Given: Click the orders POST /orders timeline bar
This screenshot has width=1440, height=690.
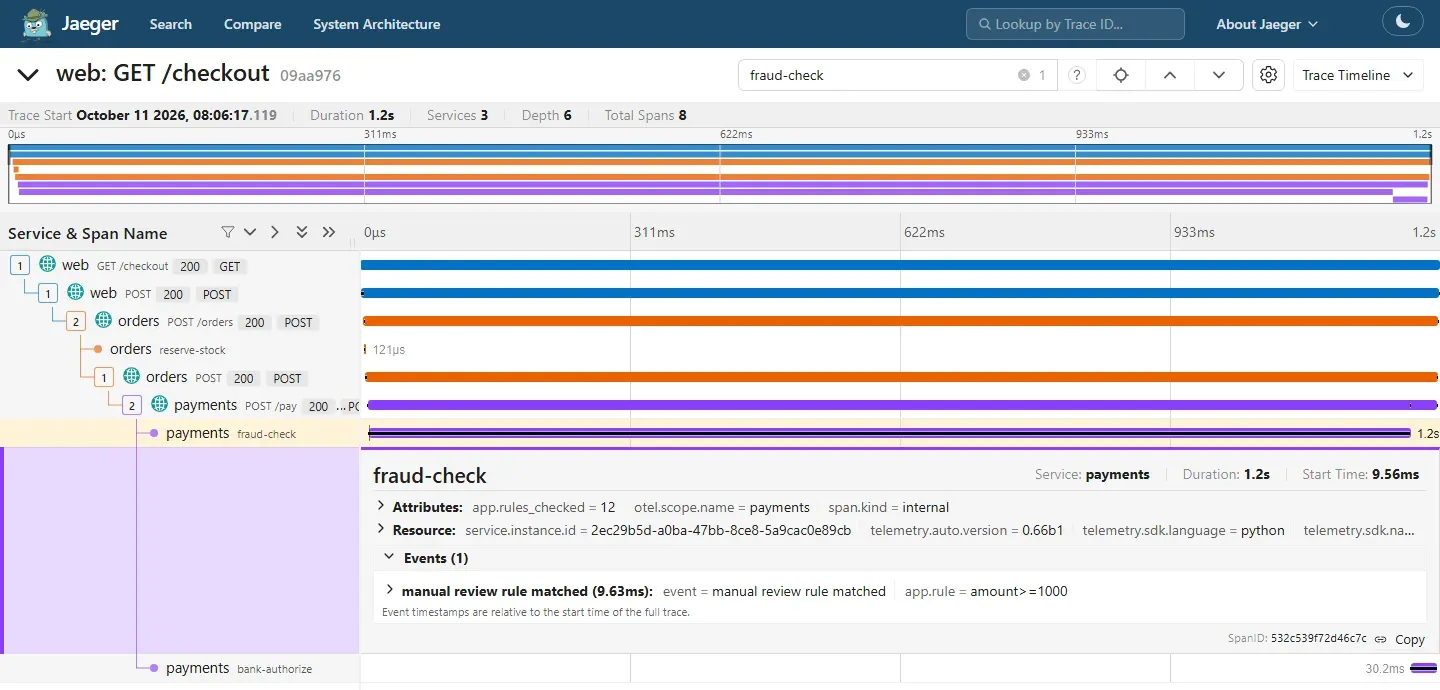Looking at the screenshot, I should 901,321.
